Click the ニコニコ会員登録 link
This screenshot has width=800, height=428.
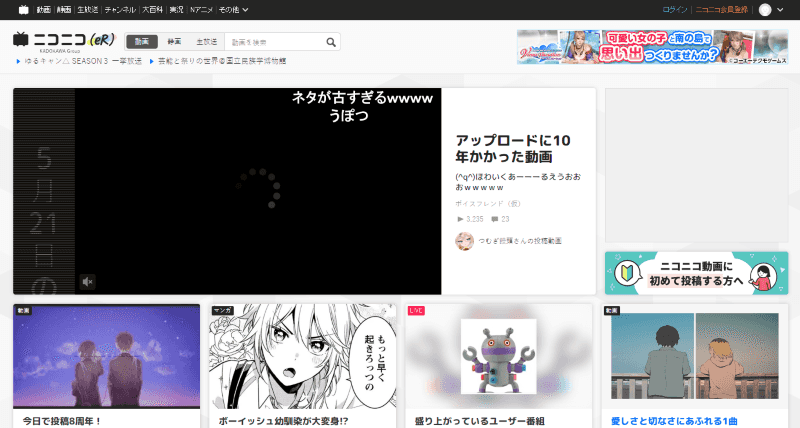tap(721, 10)
